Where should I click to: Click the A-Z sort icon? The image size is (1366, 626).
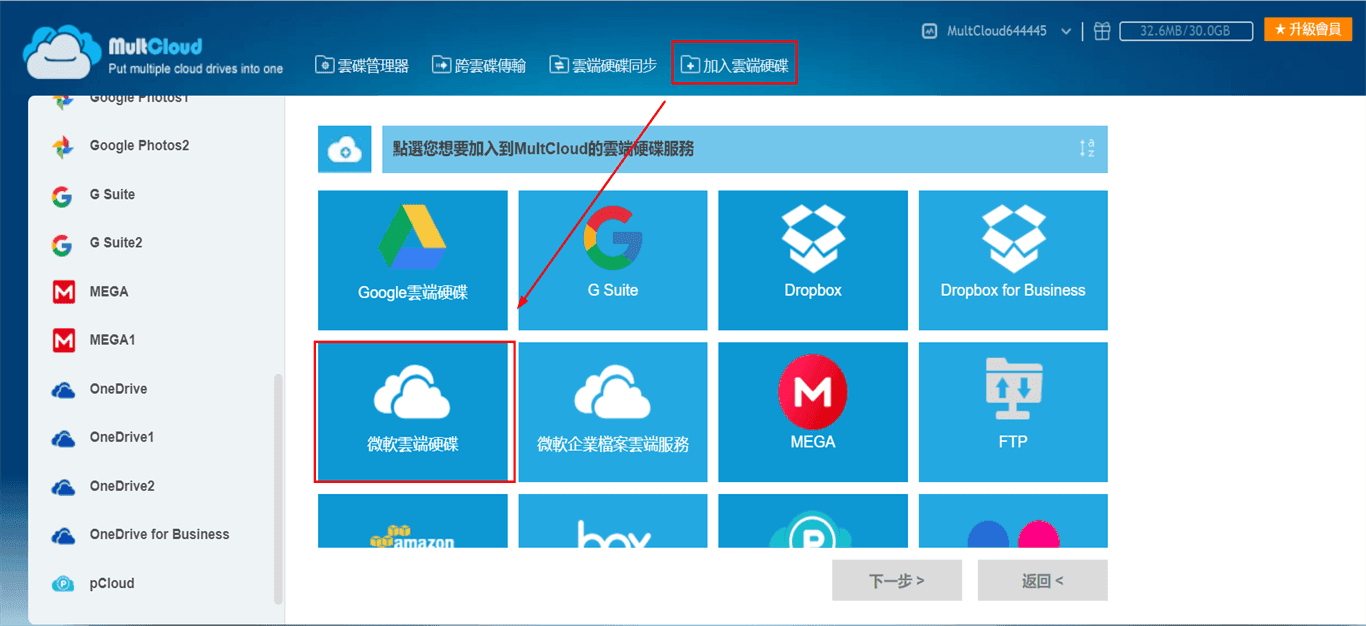[1087, 149]
